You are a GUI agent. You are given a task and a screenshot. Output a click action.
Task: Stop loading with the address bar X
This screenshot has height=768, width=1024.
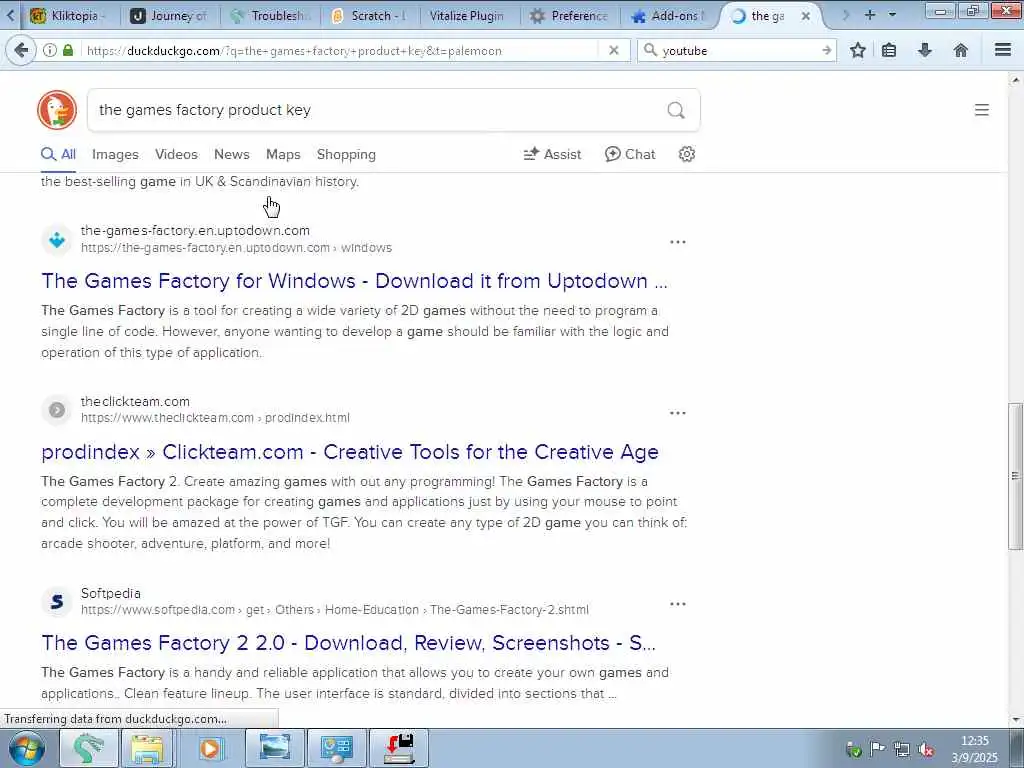pos(613,50)
